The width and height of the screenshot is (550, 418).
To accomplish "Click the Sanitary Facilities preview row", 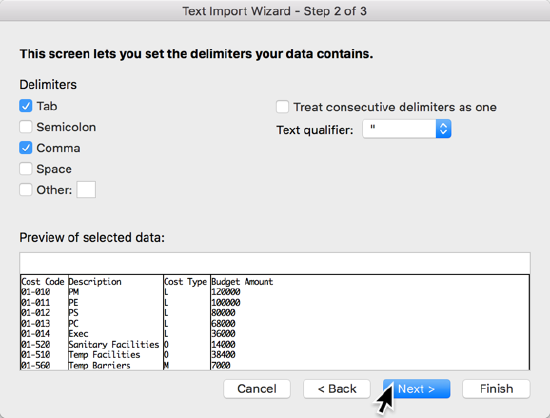I will coord(275,344).
